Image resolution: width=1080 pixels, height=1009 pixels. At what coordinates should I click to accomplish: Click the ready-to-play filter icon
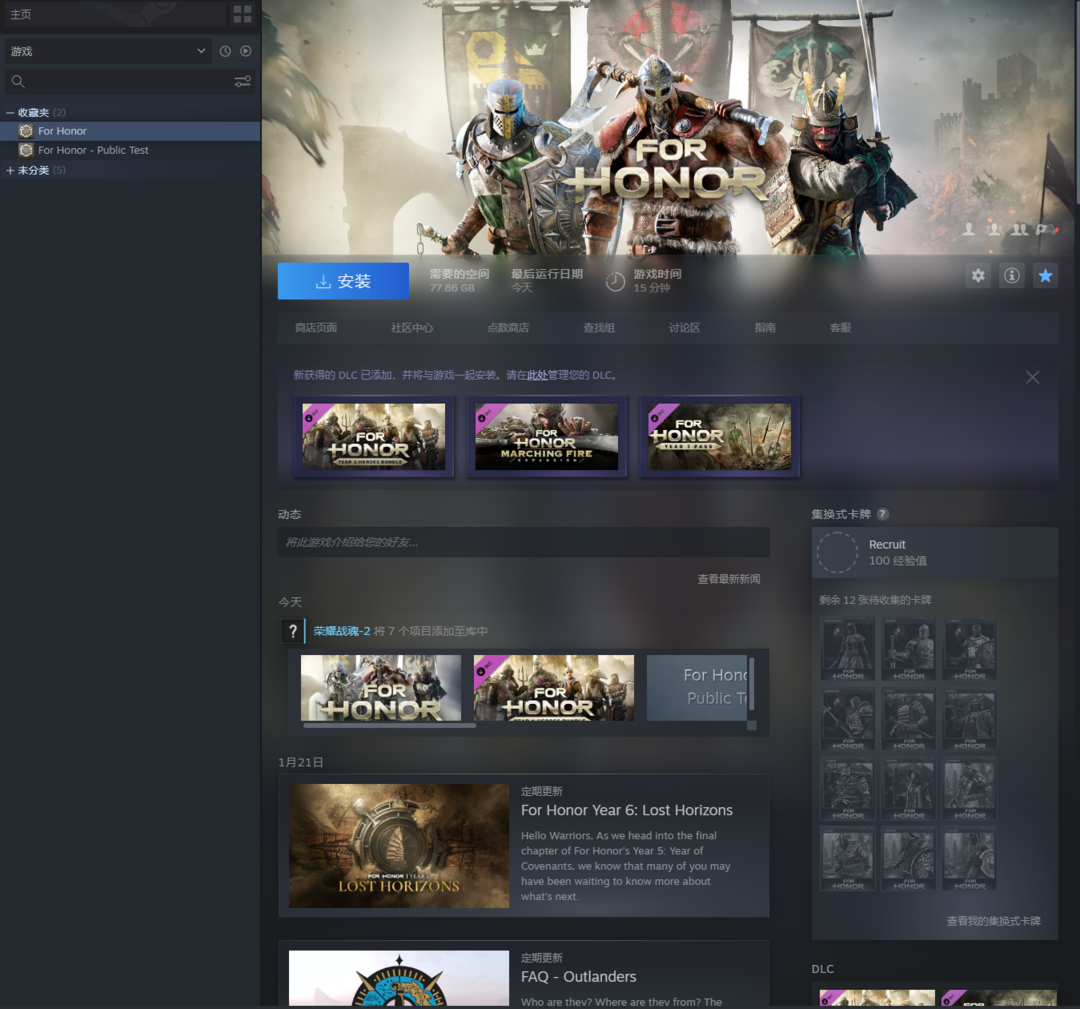pyautogui.click(x=245, y=51)
